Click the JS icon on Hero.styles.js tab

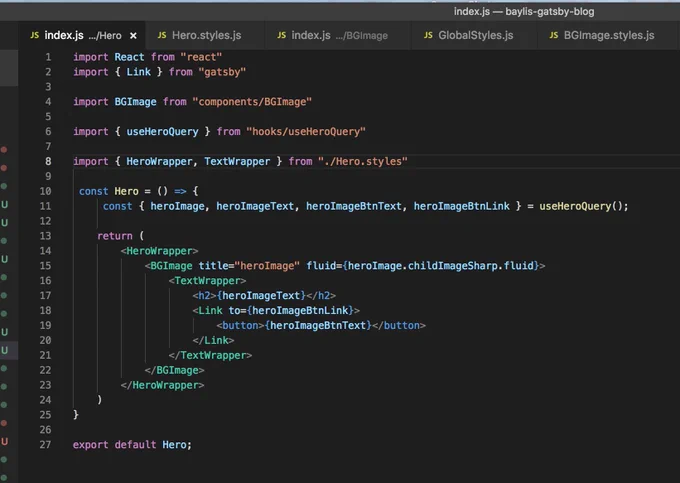click(162, 36)
